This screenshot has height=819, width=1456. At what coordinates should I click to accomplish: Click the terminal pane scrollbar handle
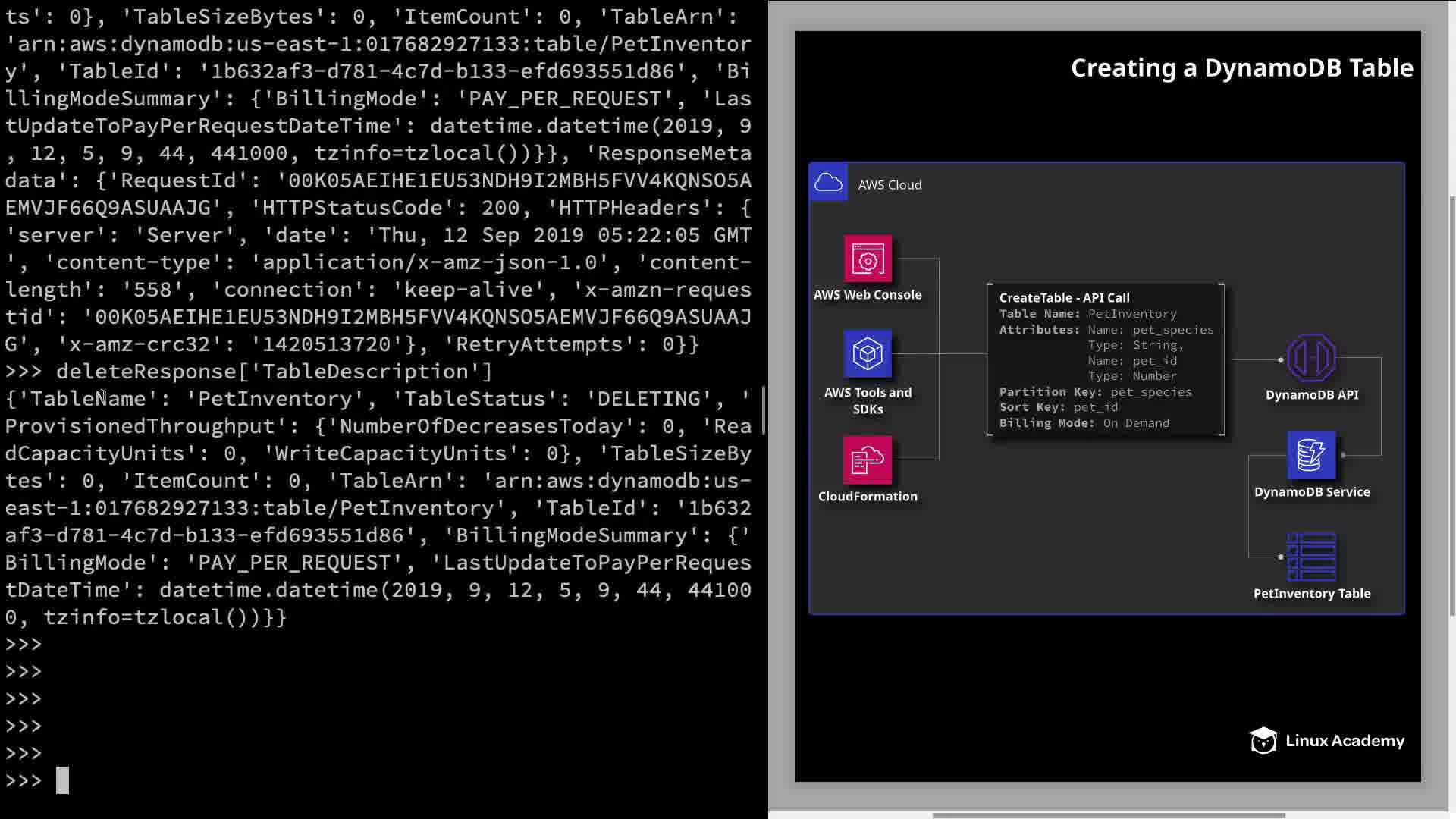point(764,409)
